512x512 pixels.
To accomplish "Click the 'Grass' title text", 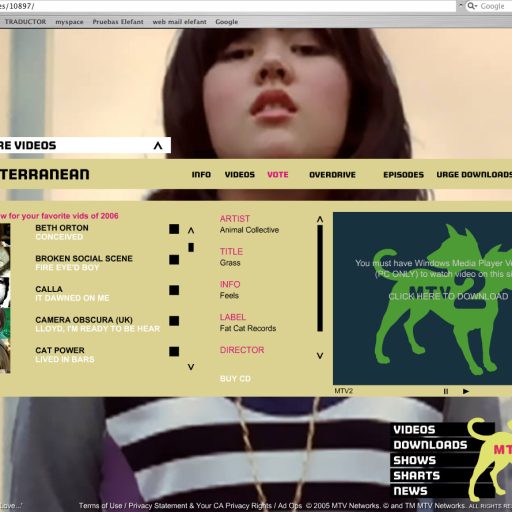I will [x=230, y=263].
